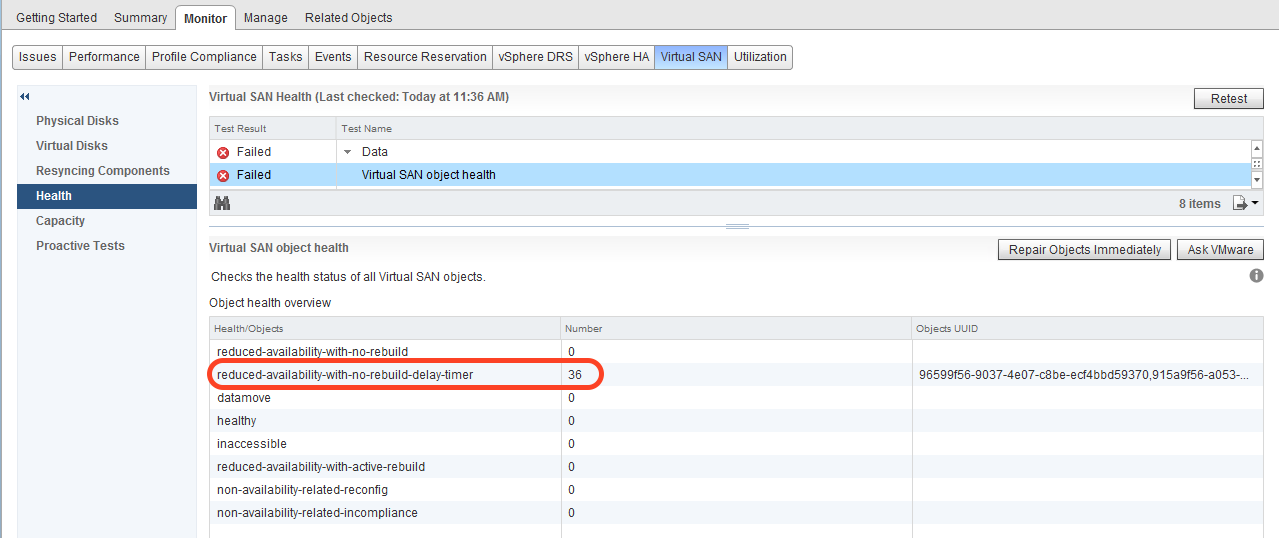Open the Performance sub-tab

(x=104, y=57)
